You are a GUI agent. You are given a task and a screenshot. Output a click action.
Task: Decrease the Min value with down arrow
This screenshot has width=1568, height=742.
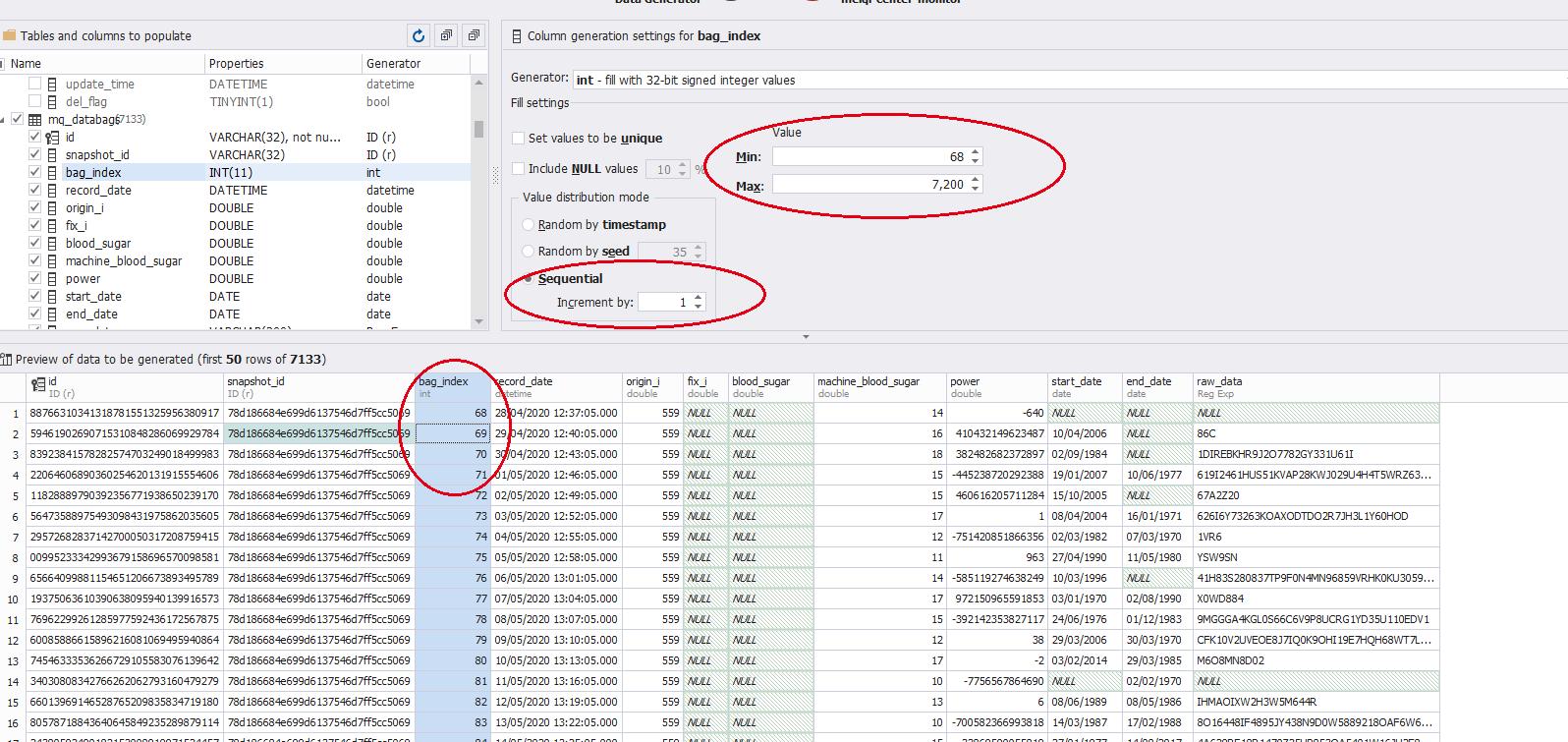pos(976,160)
